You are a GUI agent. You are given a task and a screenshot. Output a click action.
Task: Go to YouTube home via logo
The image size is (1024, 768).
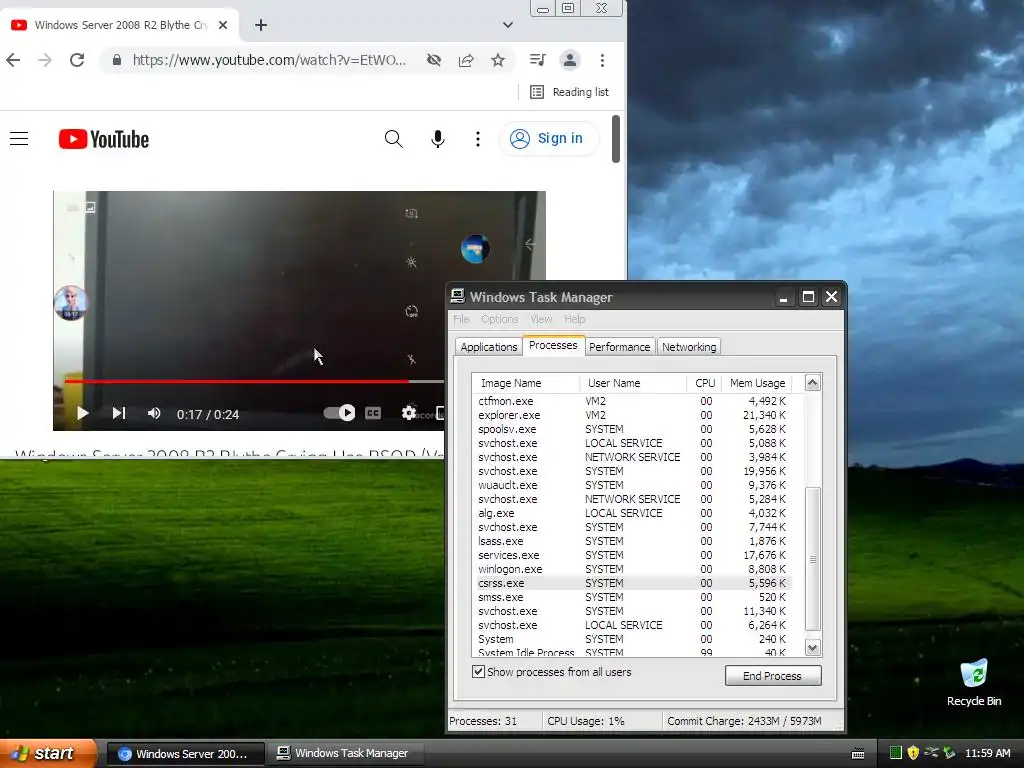[x=104, y=139]
